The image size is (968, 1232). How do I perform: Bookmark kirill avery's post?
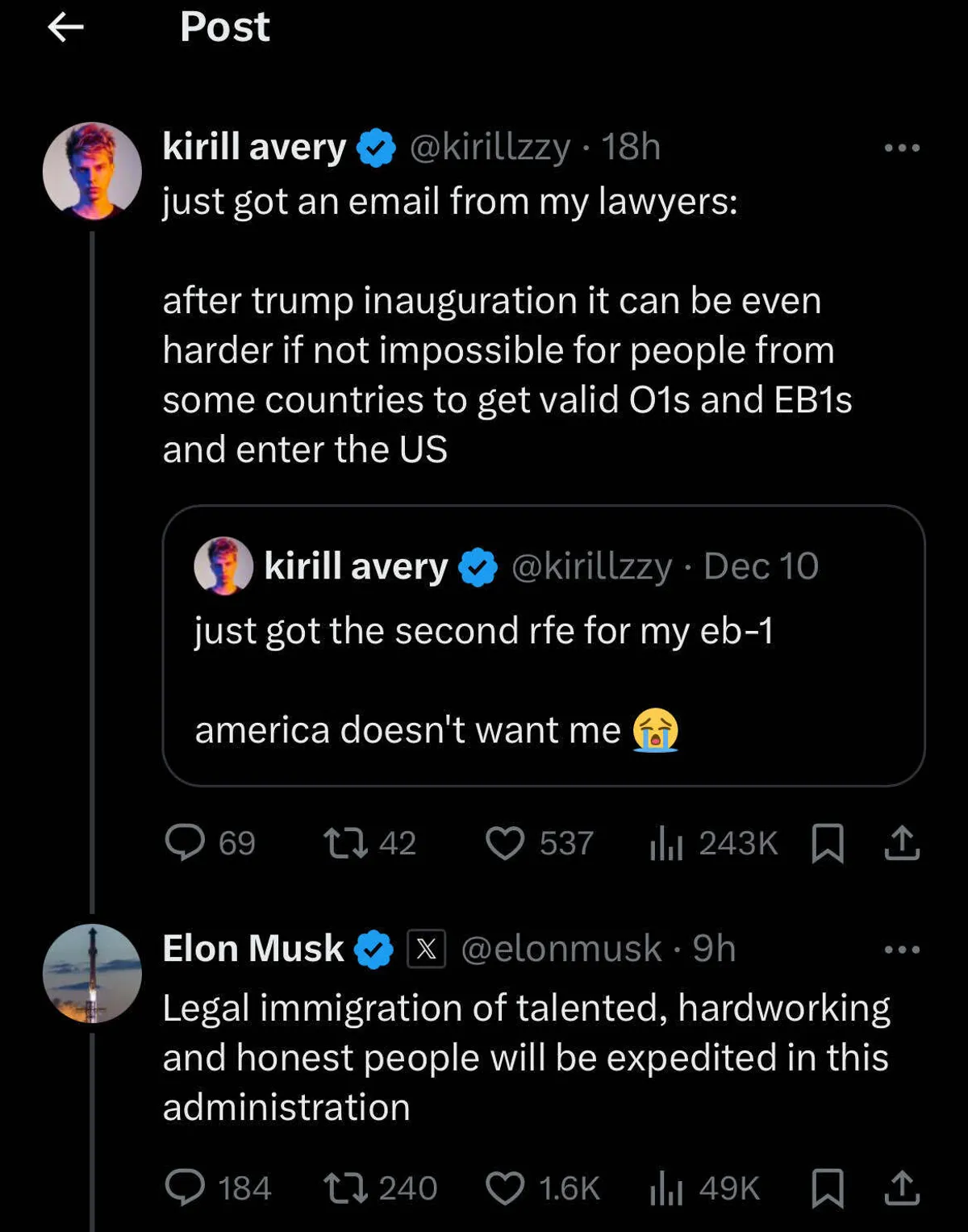click(x=827, y=843)
